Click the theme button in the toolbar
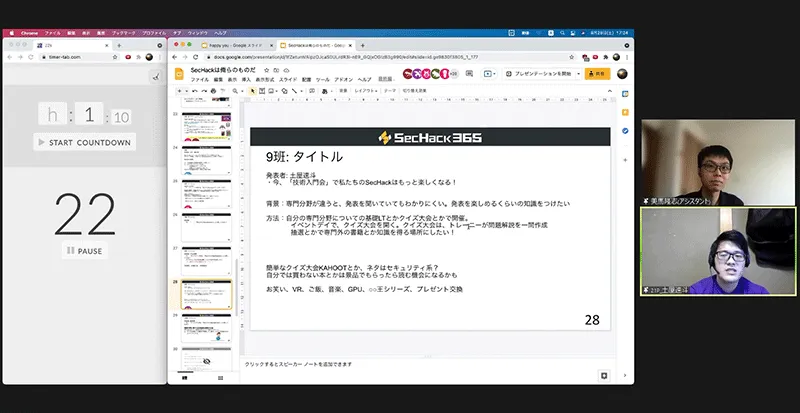This screenshot has height=413, width=800. click(x=390, y=91)
